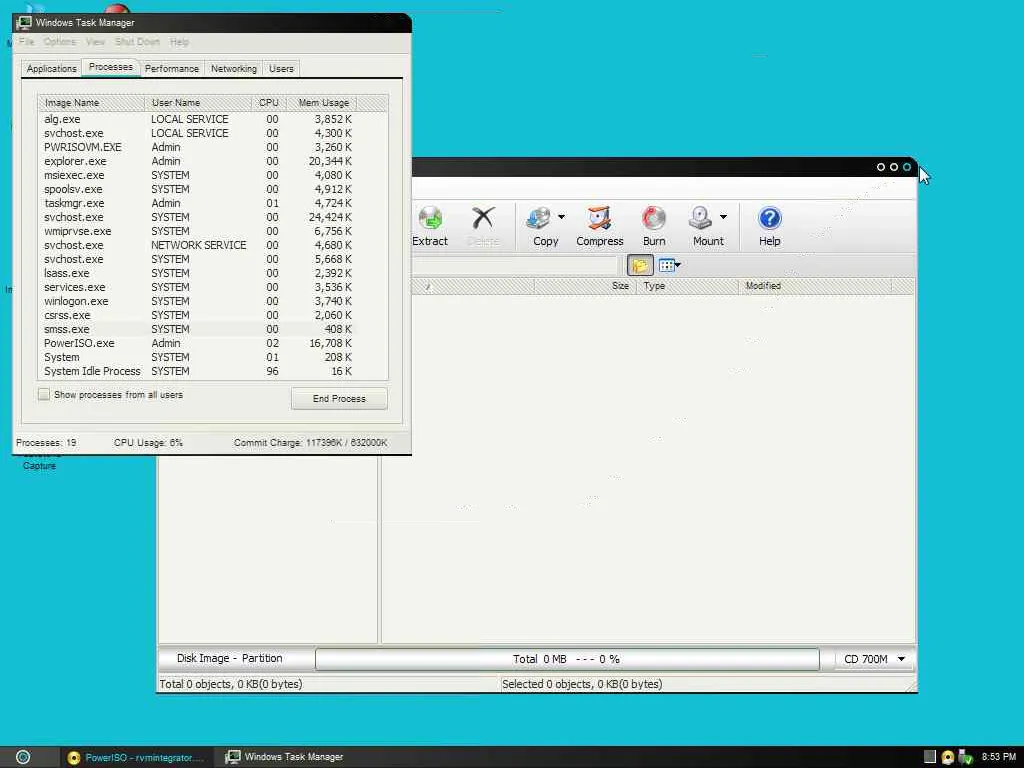Sort PowerISO file list by Type column

pyautogui.click(x=688, y=286)
